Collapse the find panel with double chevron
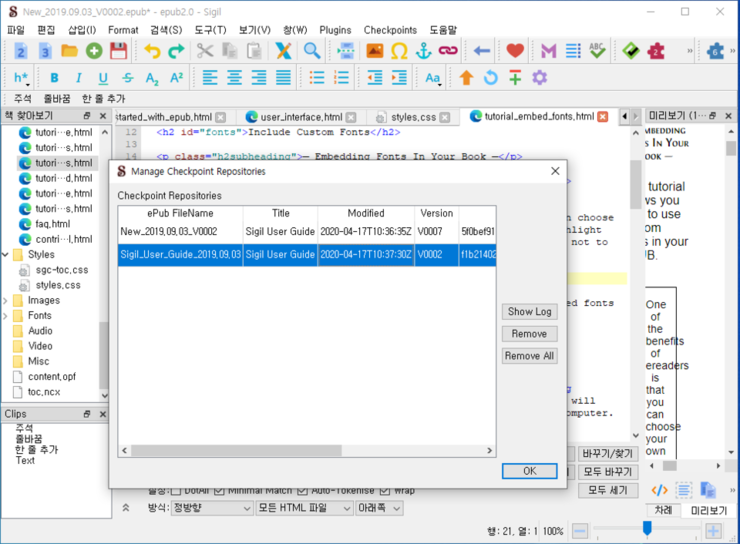This screenshot has height=544, width=740. [x=126, y=508]
